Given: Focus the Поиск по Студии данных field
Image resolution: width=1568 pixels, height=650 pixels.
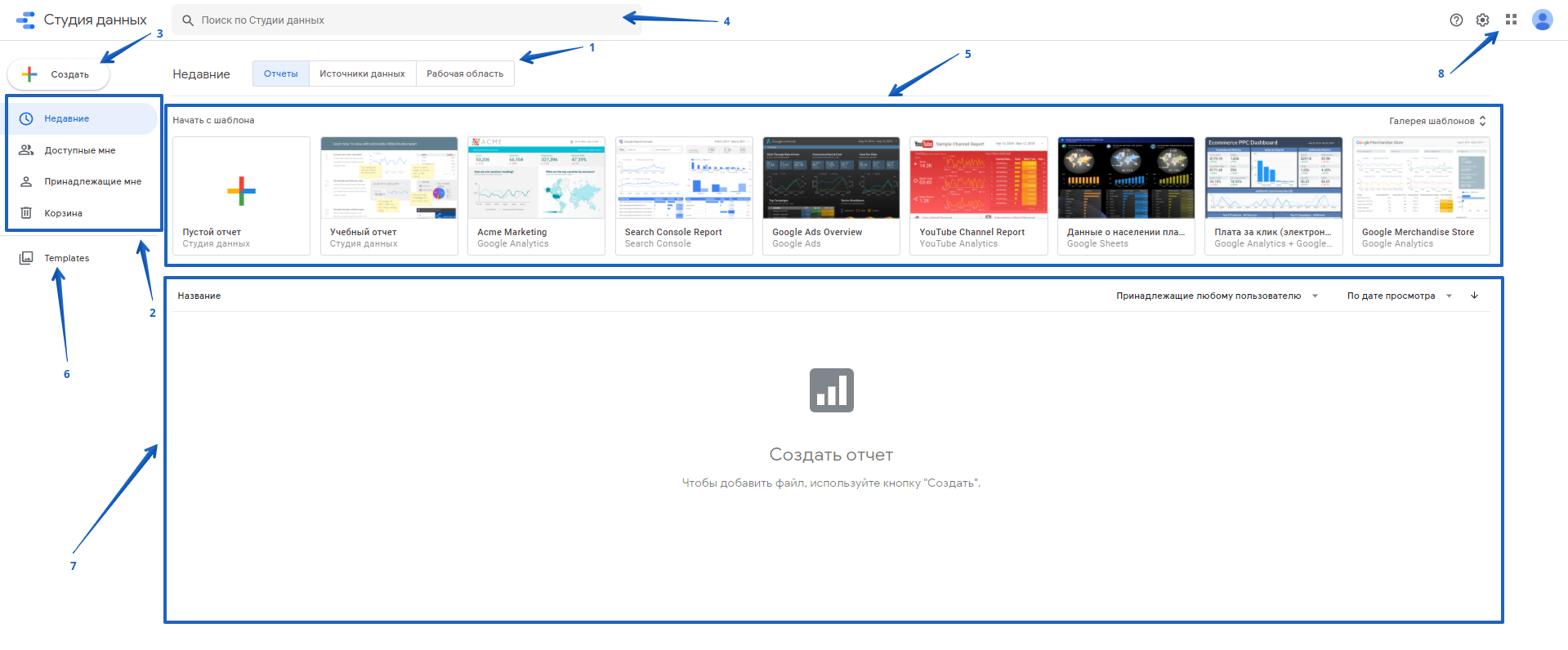Looking at the screenshot, I should pyautogui.click(x=409, y=20).
